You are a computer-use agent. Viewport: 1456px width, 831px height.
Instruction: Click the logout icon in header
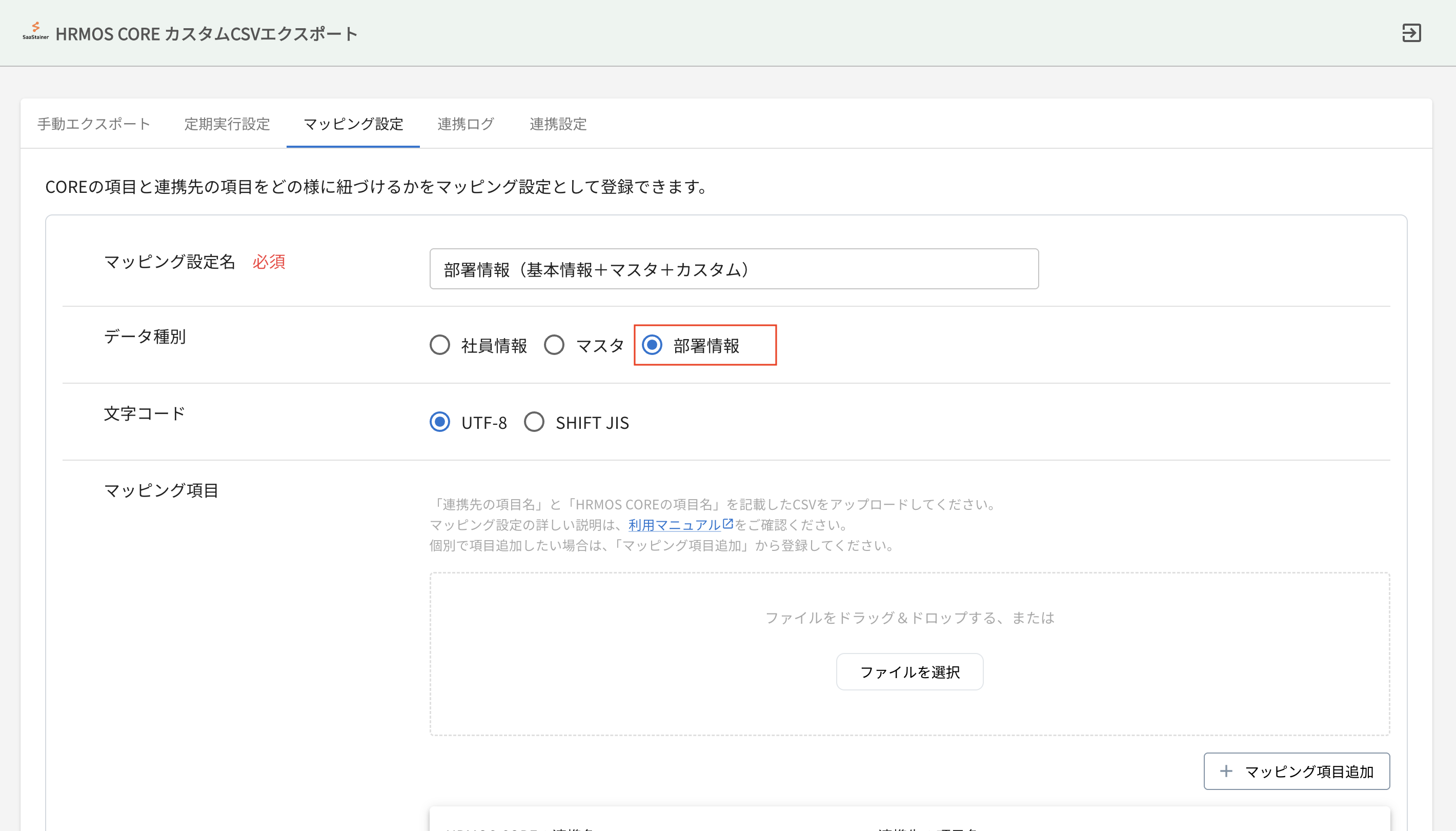tap(1411, 33)
